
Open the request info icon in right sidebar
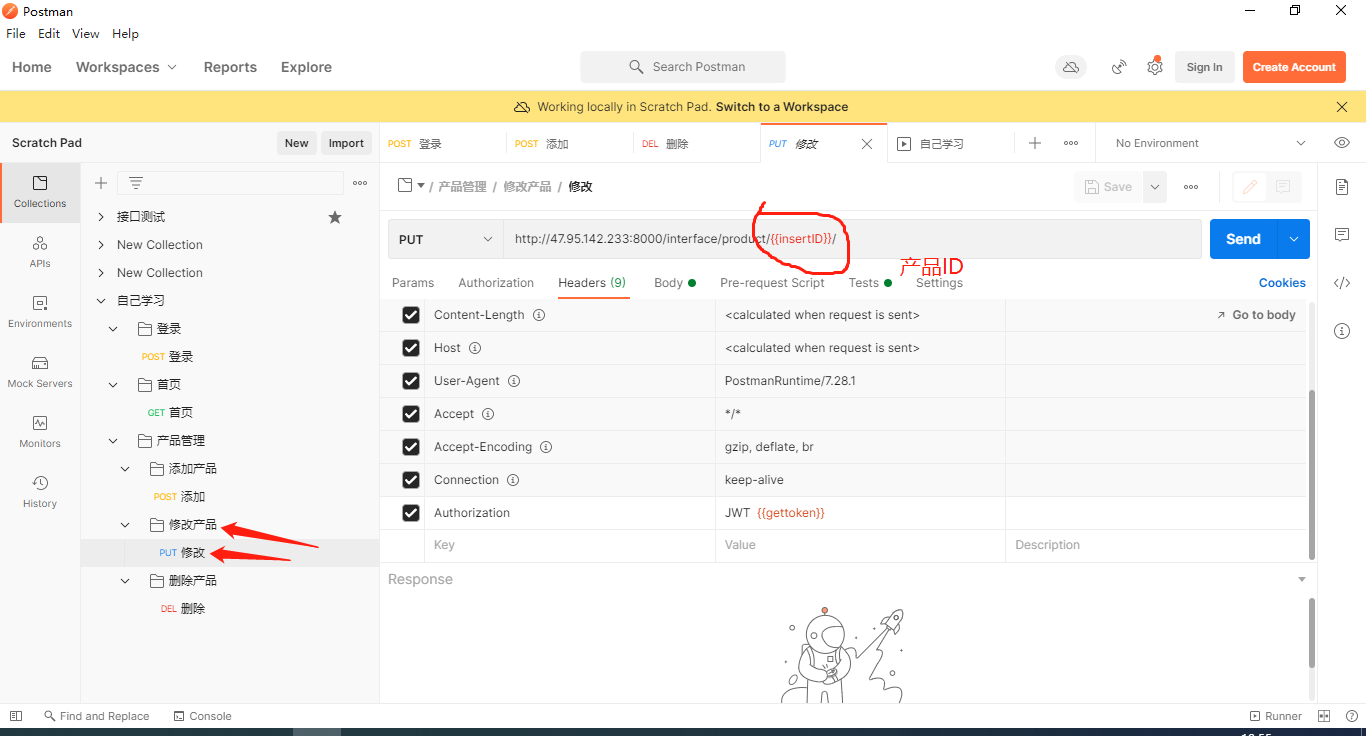[x=1342, y=331]
